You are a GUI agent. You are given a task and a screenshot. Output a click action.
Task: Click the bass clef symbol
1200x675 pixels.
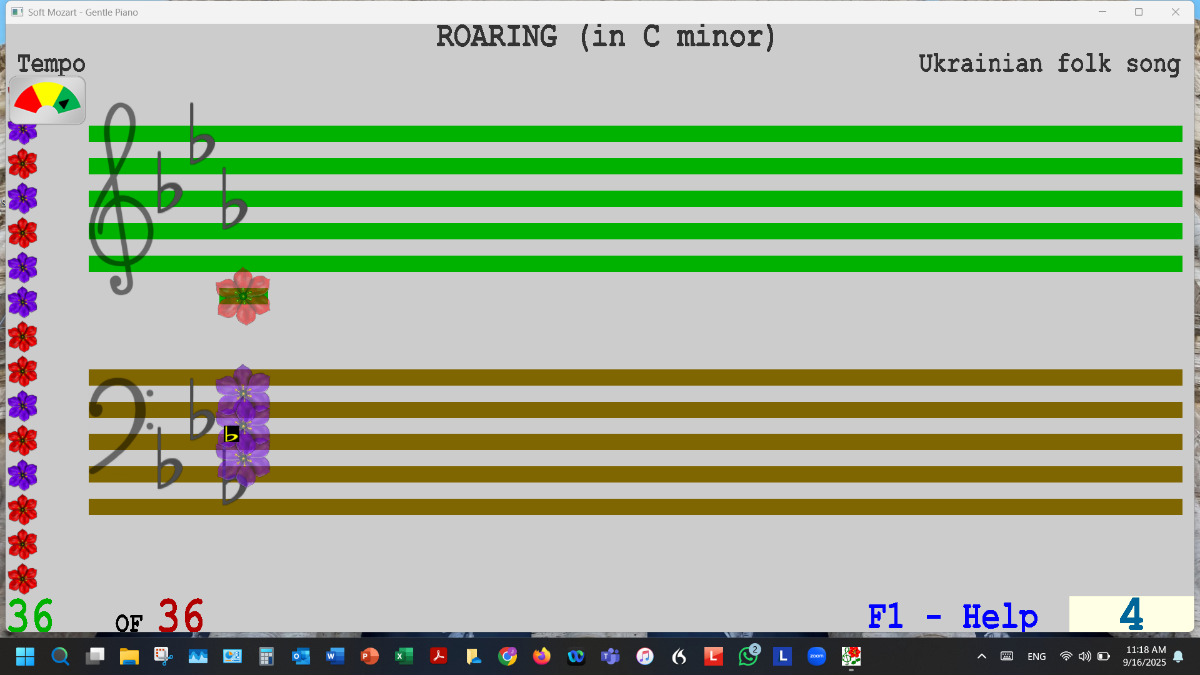click(x=118, y=426)
